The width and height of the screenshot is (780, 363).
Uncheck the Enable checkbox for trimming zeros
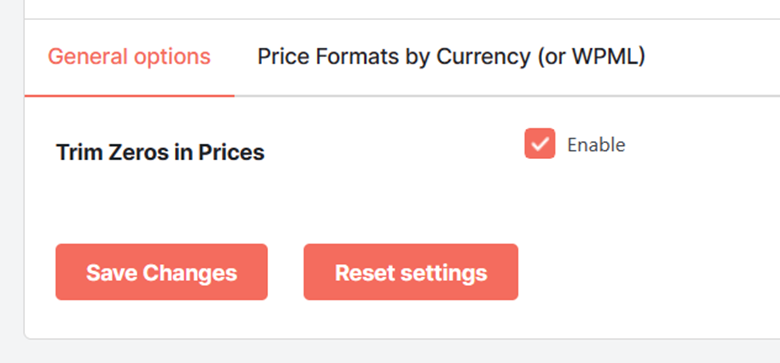click(540, 144)
